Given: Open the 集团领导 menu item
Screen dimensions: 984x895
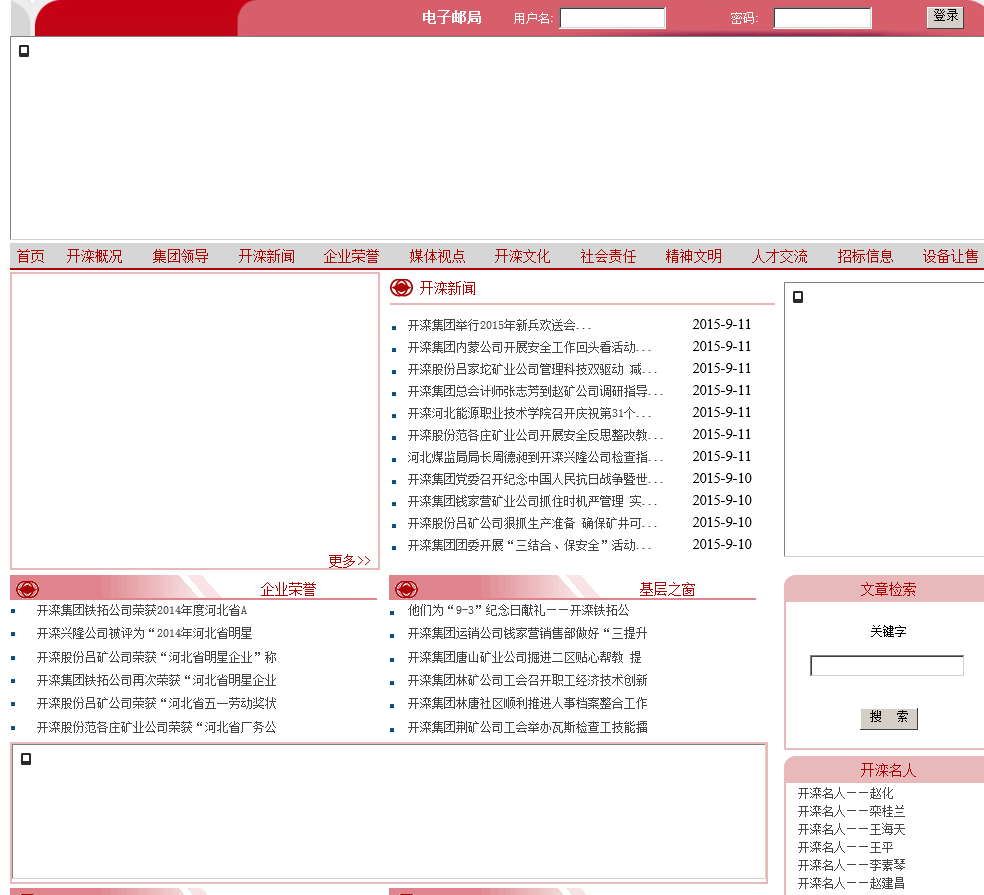Looking at the screenshot, I should click(x=181, y=256).
